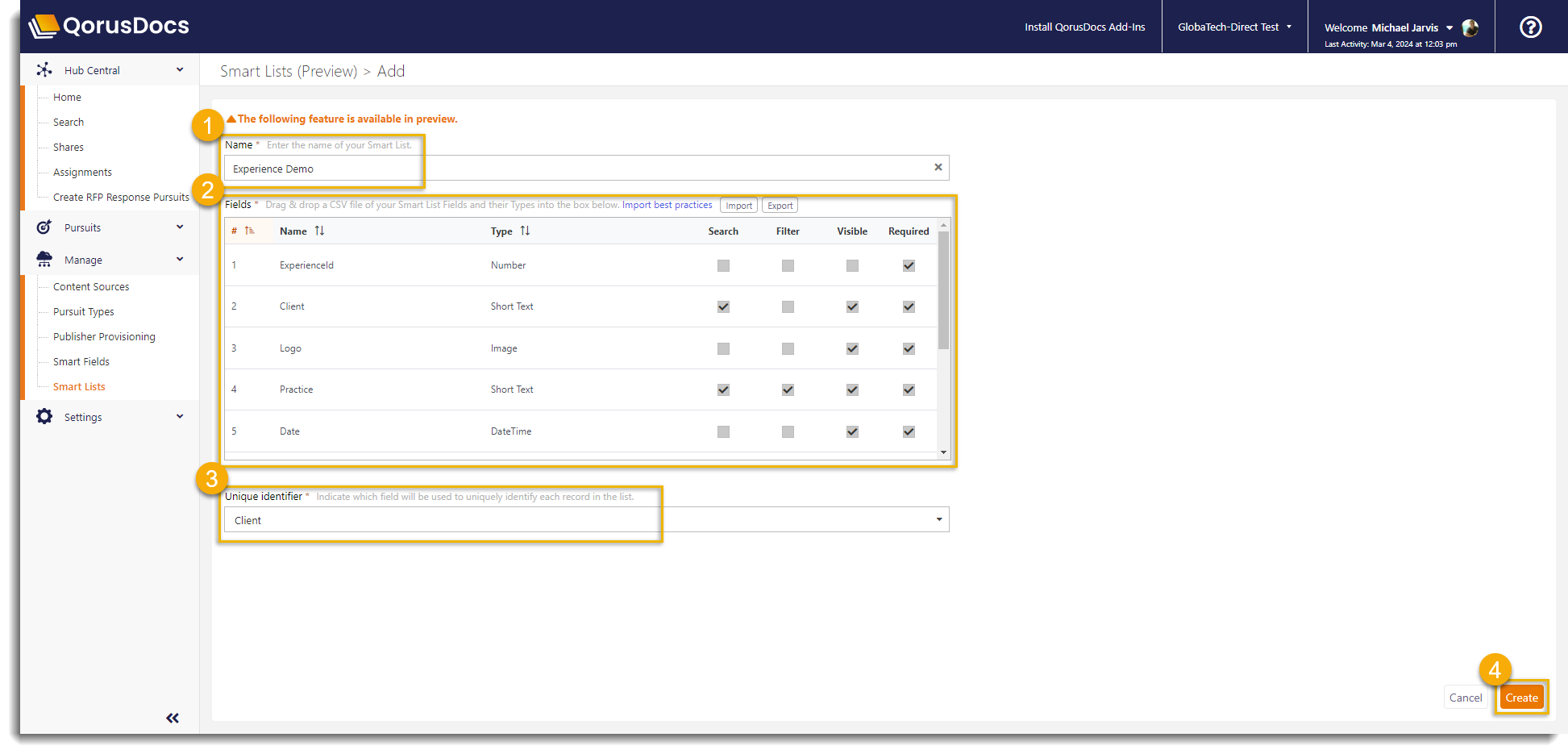Screen dimensions: 1568x754
Task: Open Settings via the gear icon
Action: click(44, 416)
